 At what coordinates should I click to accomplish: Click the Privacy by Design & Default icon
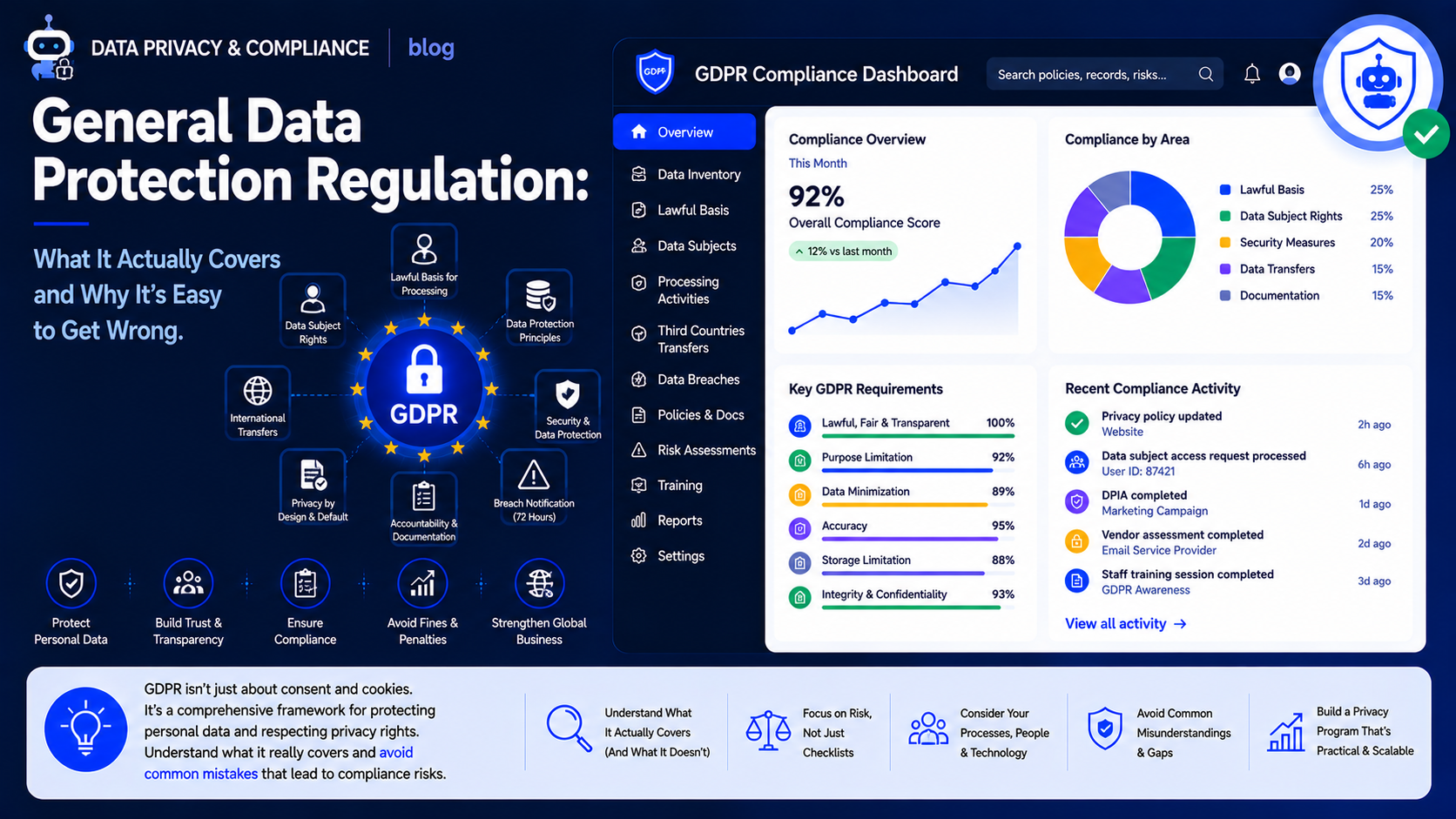[313, 475]
